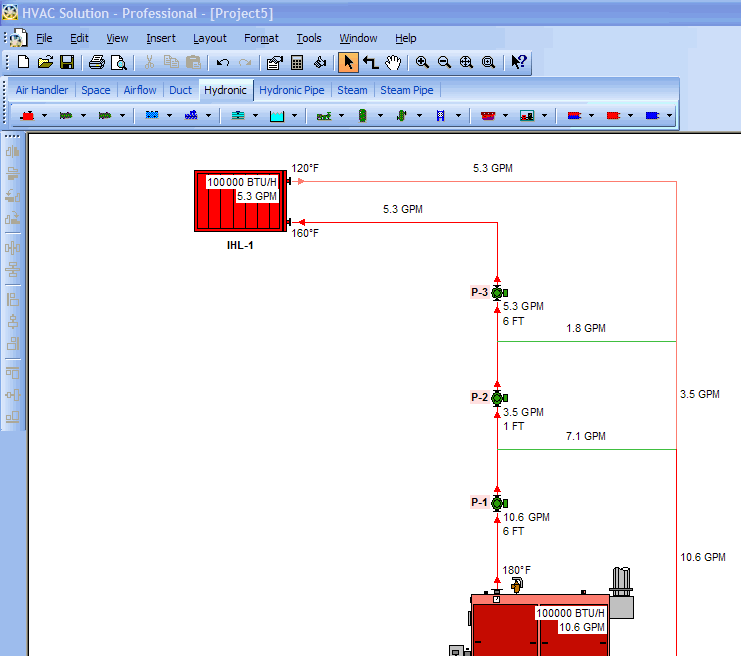The width and height of the screenshot is (741, 656).
Task: Zoom out of the drawing
Action: coord(444,62)
